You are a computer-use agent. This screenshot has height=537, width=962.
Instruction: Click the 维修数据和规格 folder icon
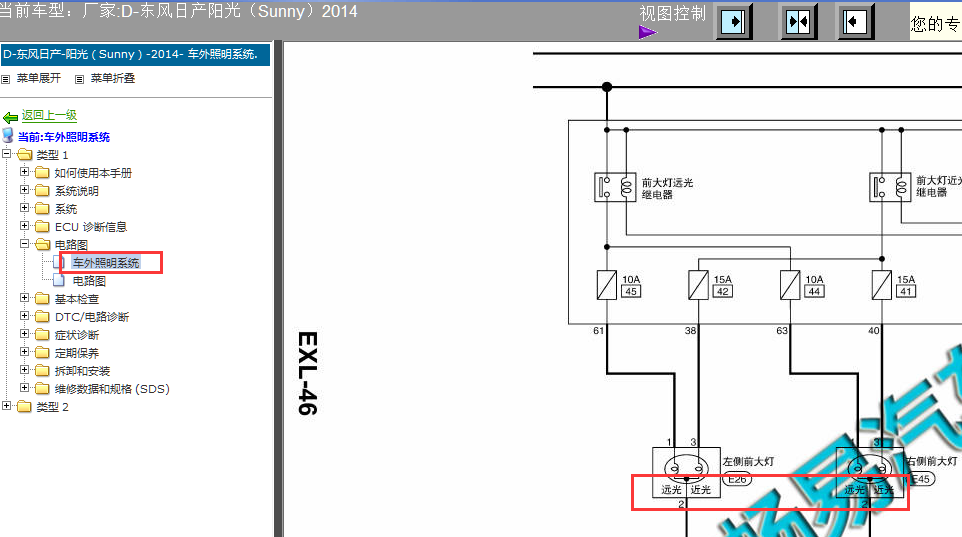(42, 388)
